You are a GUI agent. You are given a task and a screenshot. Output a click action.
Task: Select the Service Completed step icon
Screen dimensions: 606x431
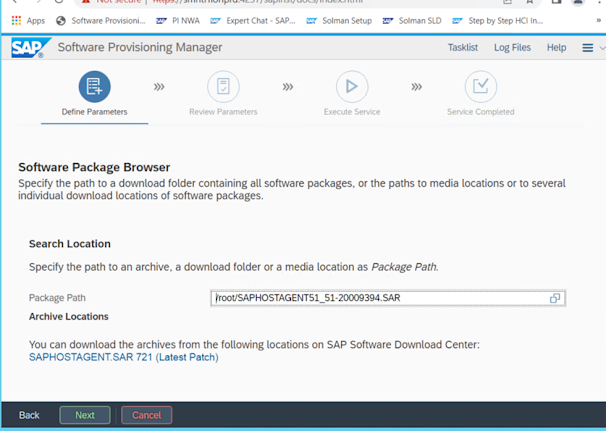(481, 87)
